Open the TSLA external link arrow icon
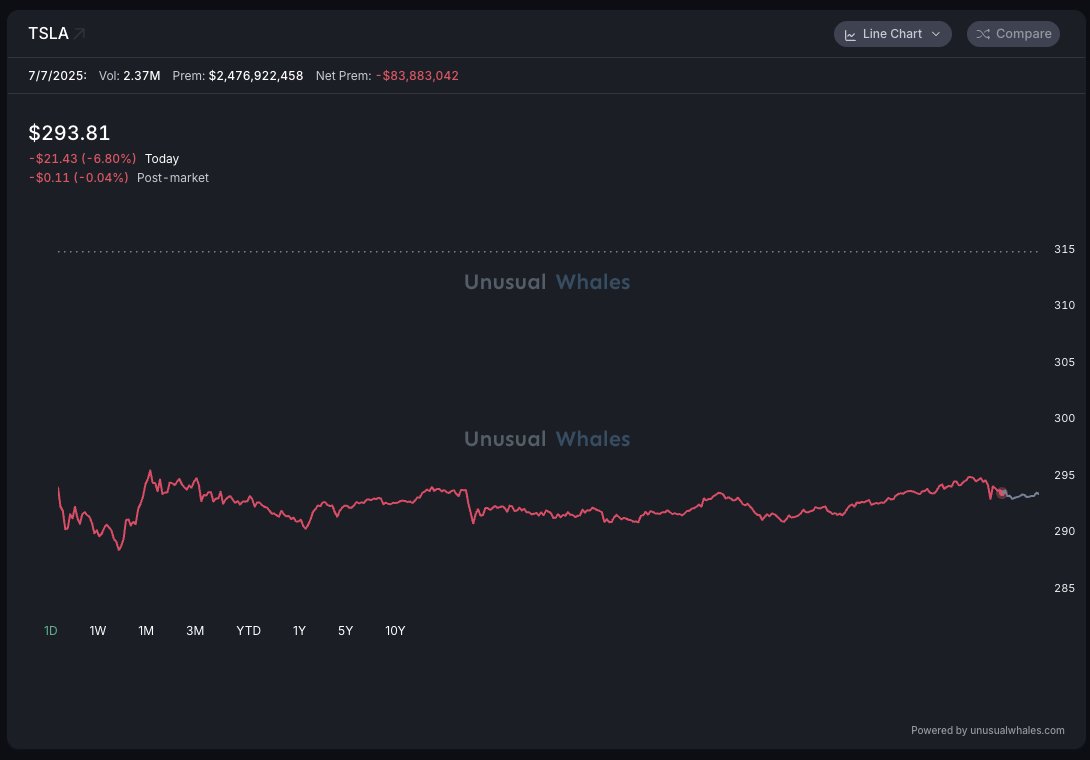 pyautogui.click(x=79, y=33)
